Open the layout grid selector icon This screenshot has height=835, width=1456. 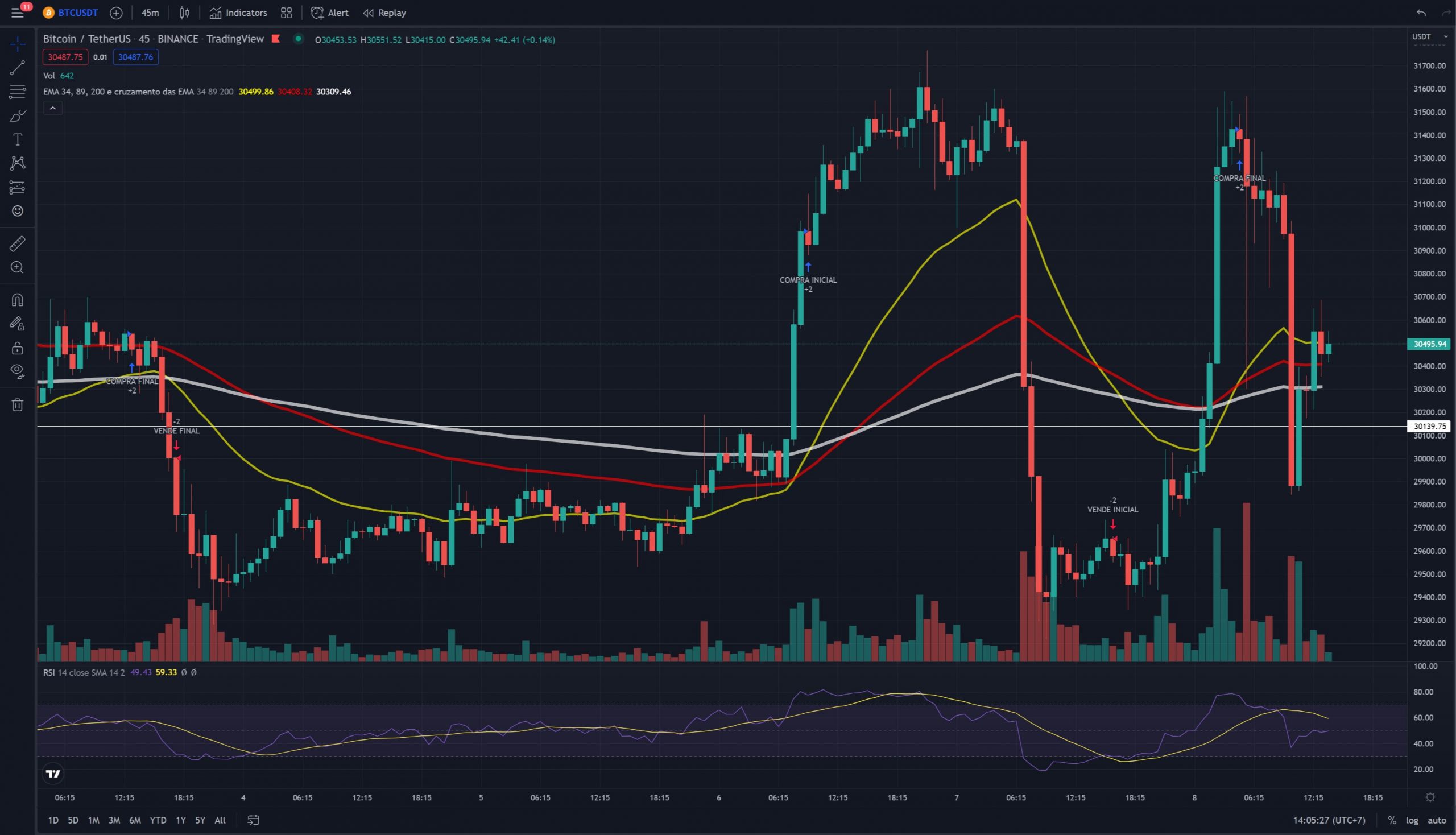(286, 13)
